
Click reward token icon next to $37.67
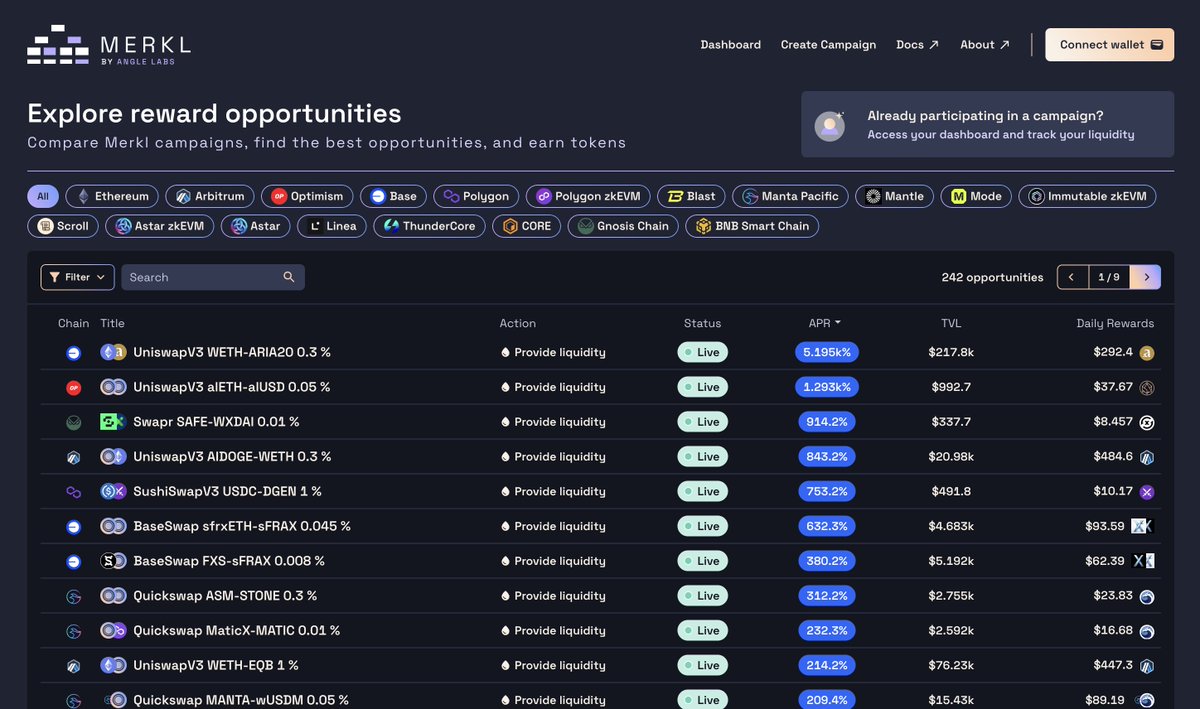click(x=1147, y=388)
